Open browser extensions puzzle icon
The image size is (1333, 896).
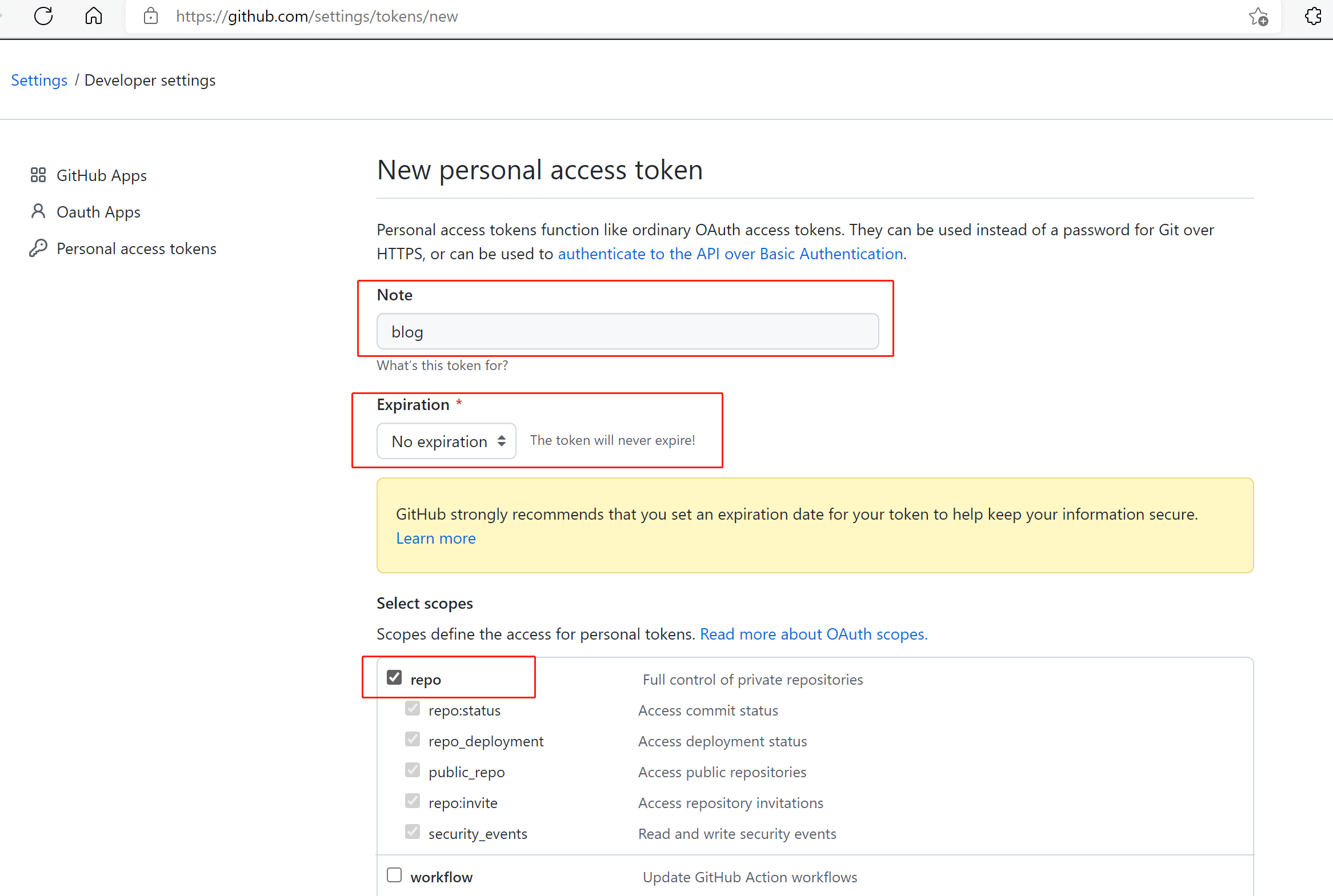pos(1313,16)
